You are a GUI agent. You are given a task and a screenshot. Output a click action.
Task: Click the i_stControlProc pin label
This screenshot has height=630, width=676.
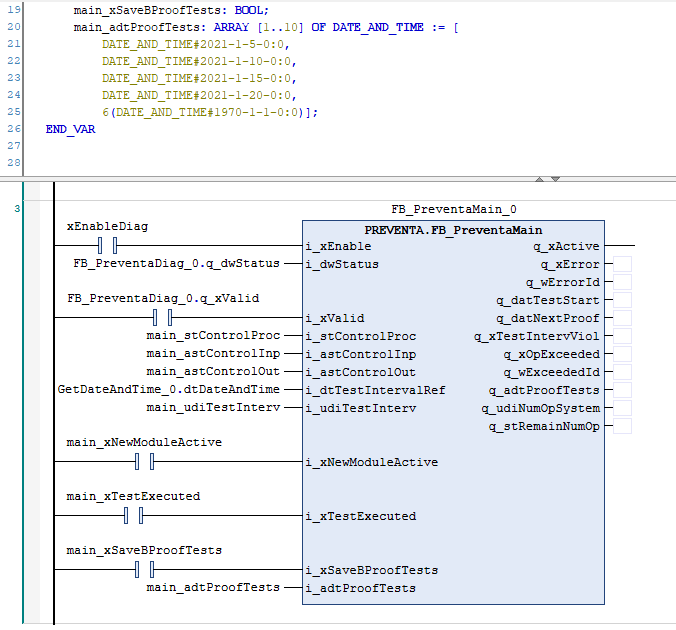point(361,336)
